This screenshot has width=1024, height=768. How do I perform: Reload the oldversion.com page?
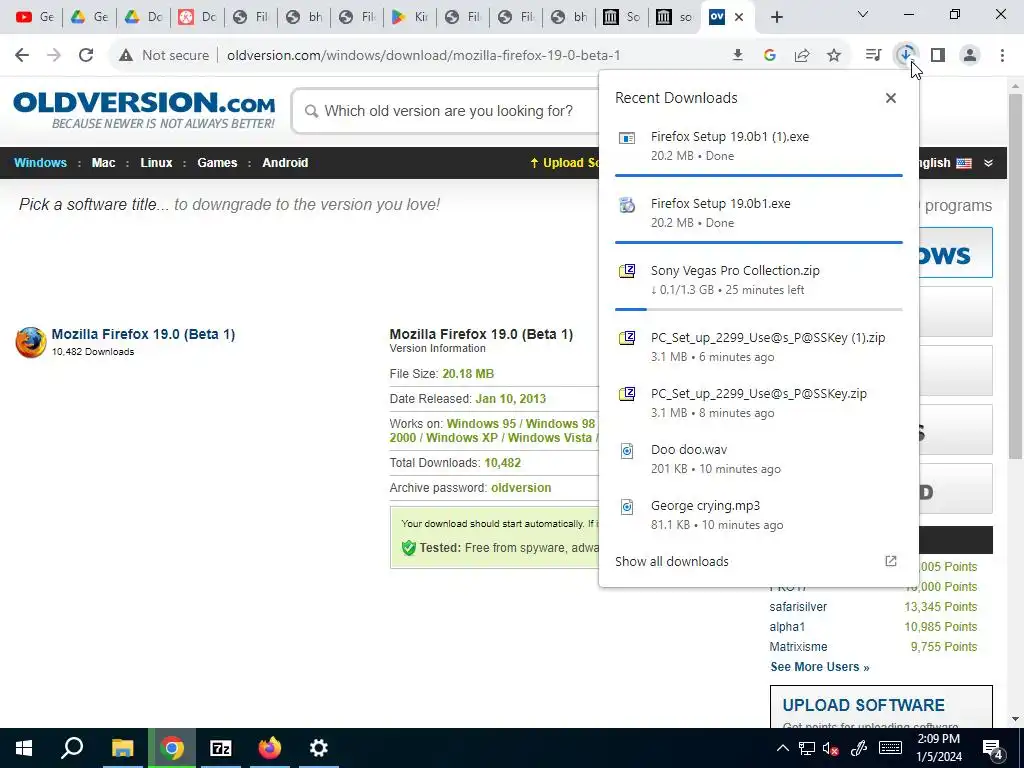point(86,56)
